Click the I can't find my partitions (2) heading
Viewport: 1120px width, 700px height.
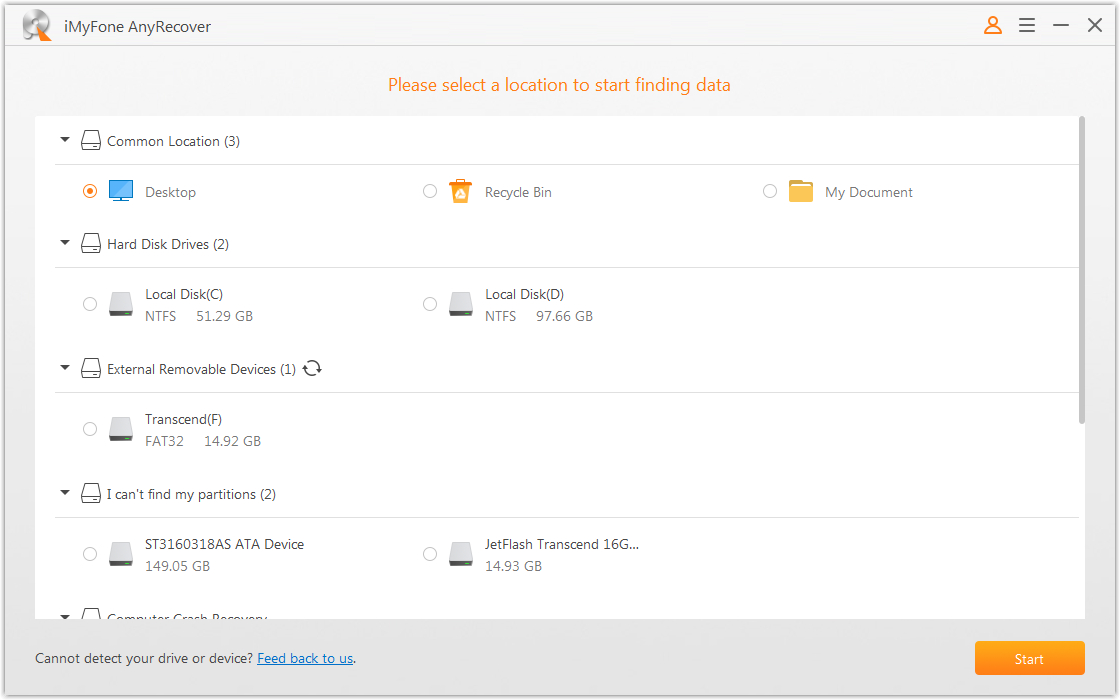click(x=191, y=494)
